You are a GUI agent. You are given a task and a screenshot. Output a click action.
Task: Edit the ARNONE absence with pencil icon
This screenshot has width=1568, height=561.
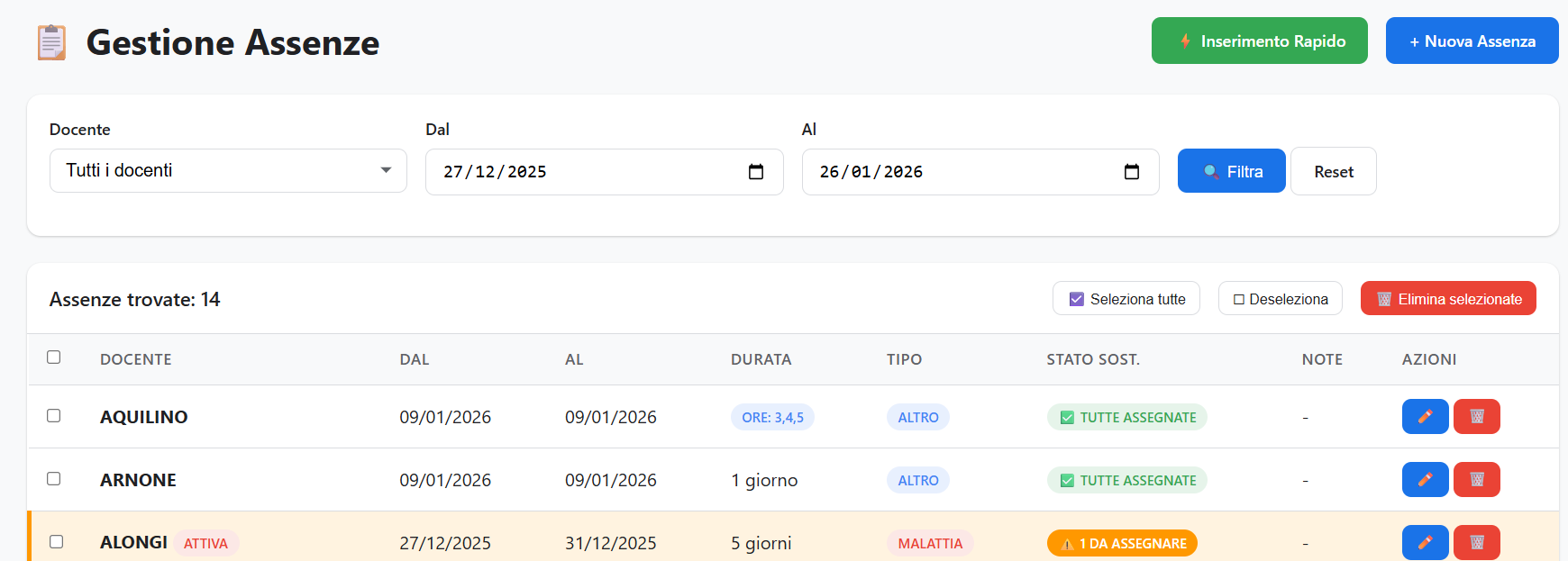pyautogui.click(x=1425, y=480)
